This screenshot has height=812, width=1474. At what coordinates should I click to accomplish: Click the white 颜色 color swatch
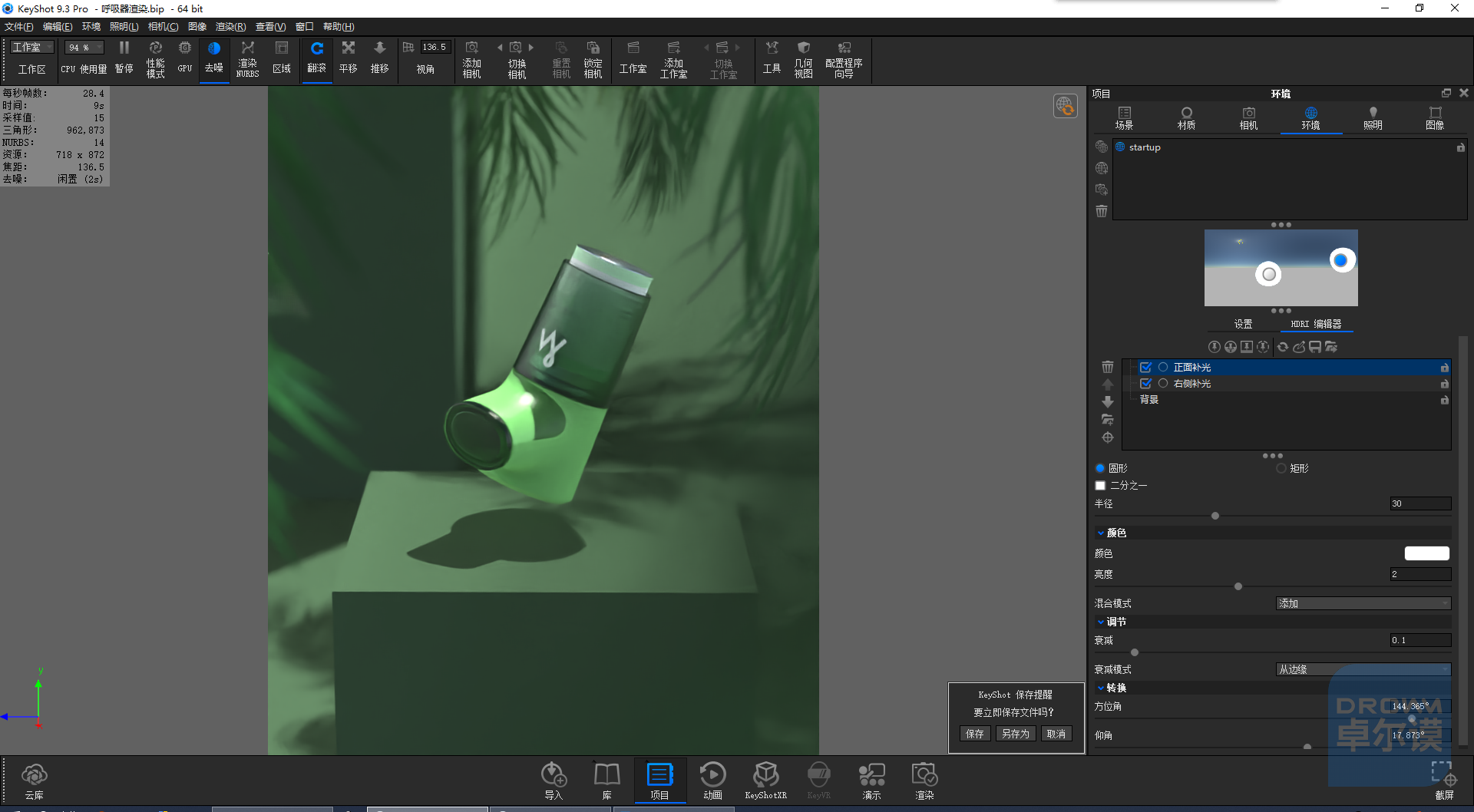coord(1426,553)
